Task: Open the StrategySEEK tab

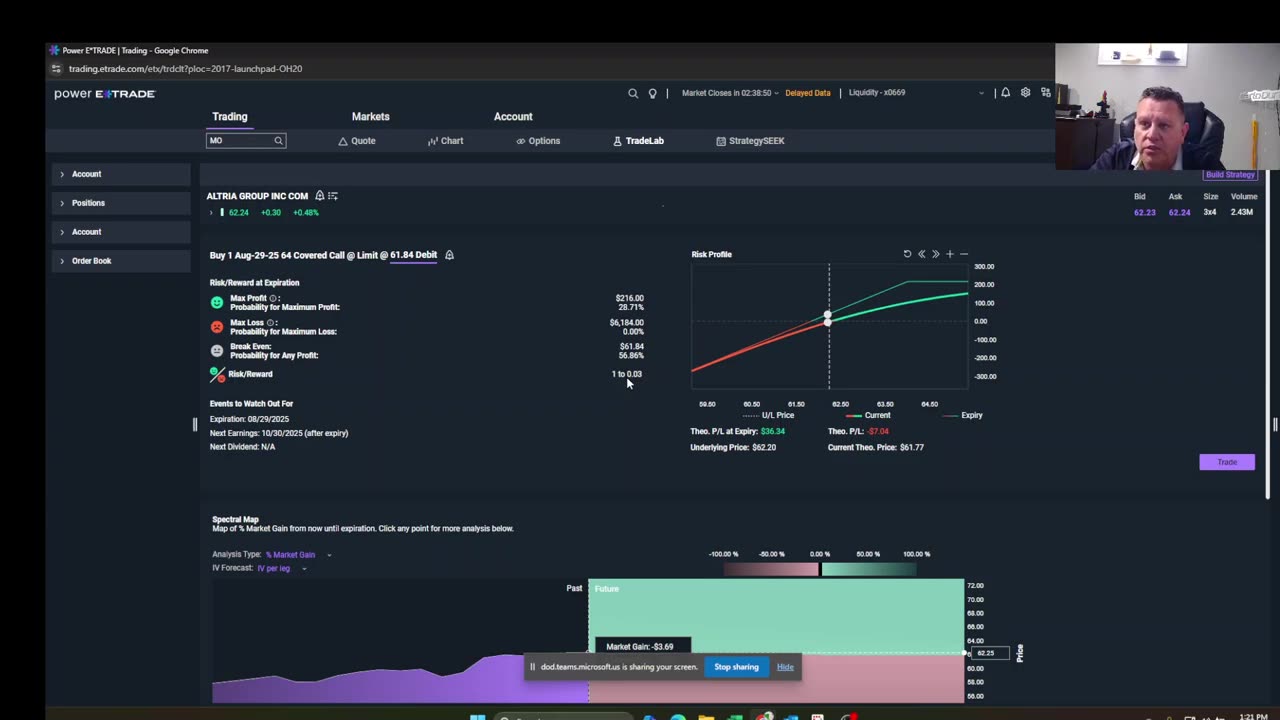Action: (750, 141)
